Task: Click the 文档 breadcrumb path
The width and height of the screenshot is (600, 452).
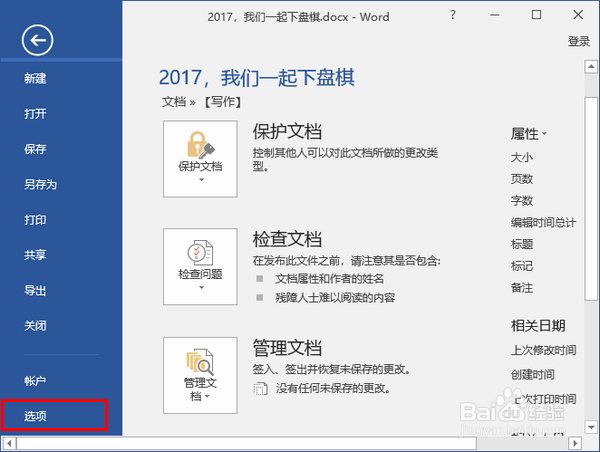Action: (174, 102)
